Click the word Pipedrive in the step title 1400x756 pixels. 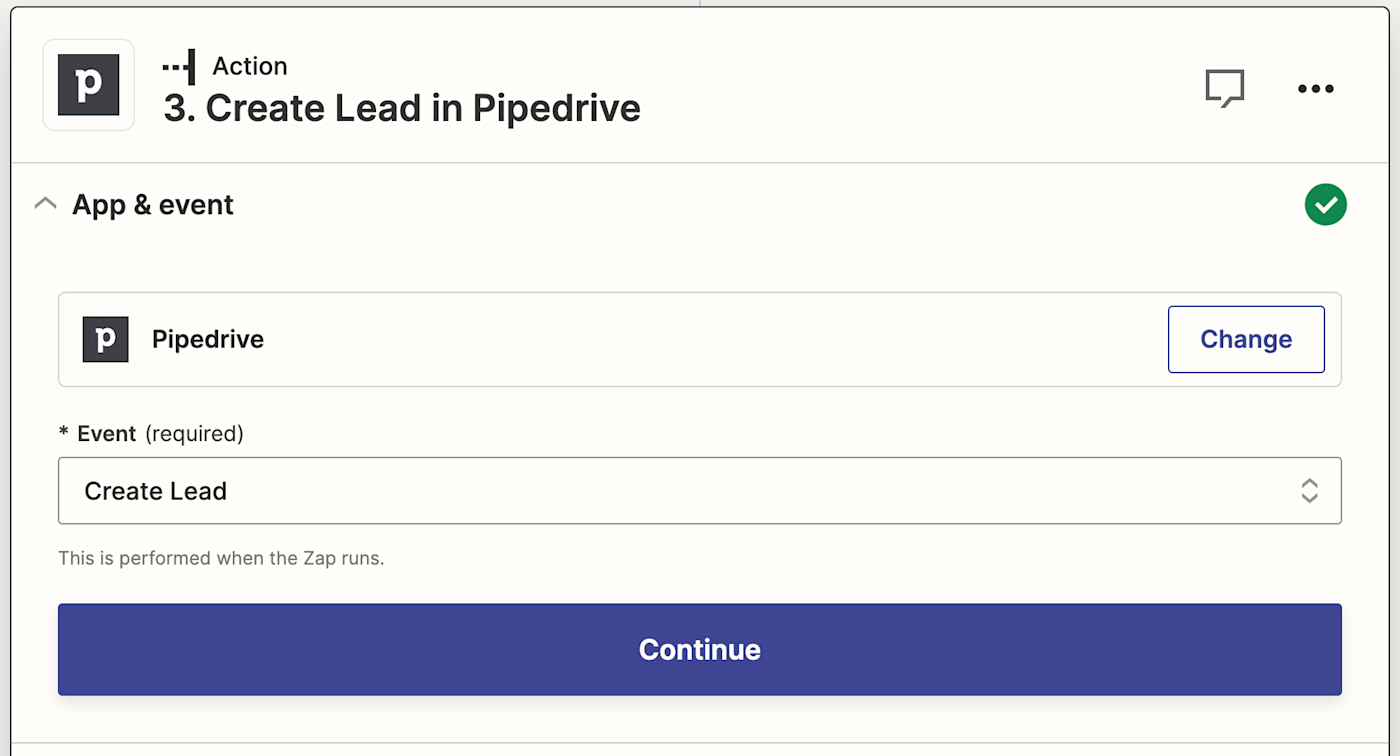(557, 108)
